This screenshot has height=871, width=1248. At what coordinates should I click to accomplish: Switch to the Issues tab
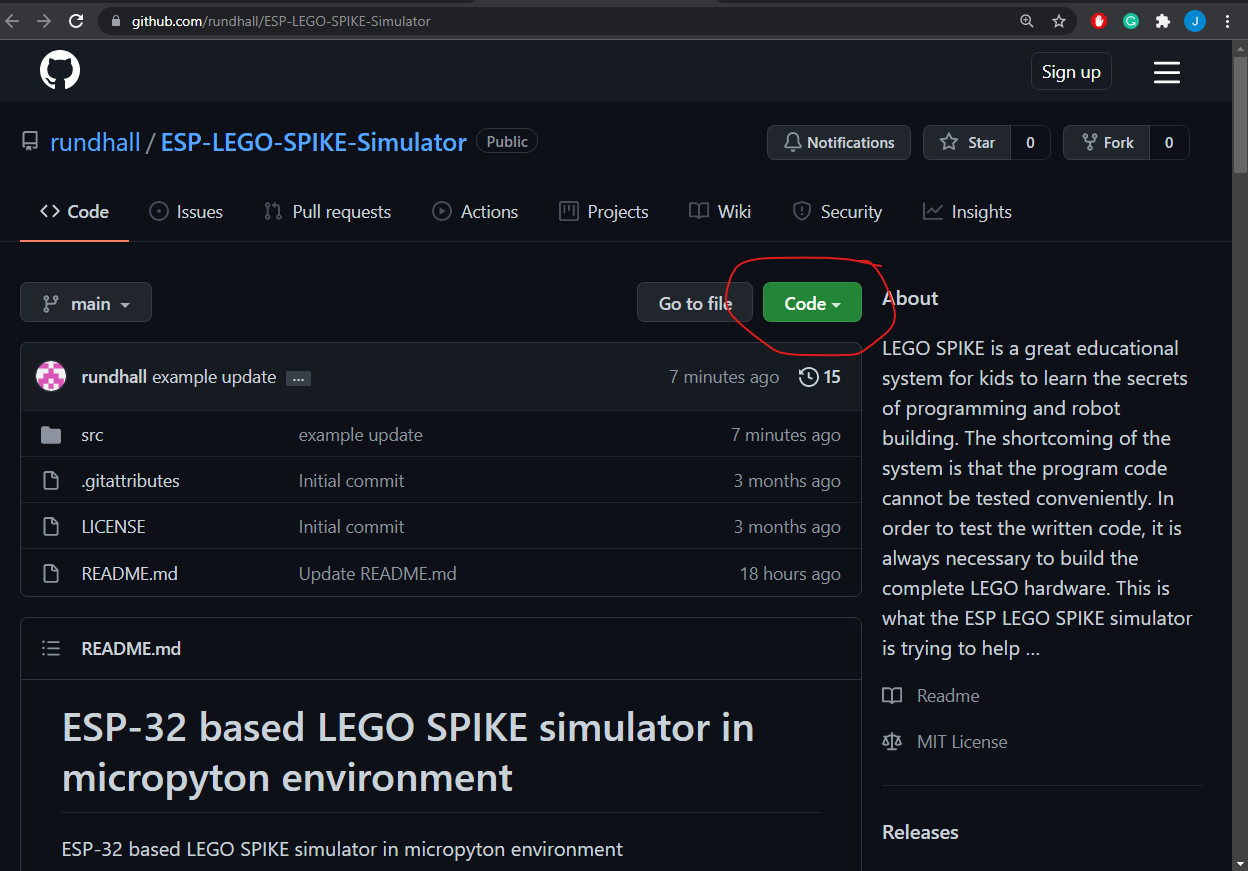pyautogui.click(x=186, y=211)
